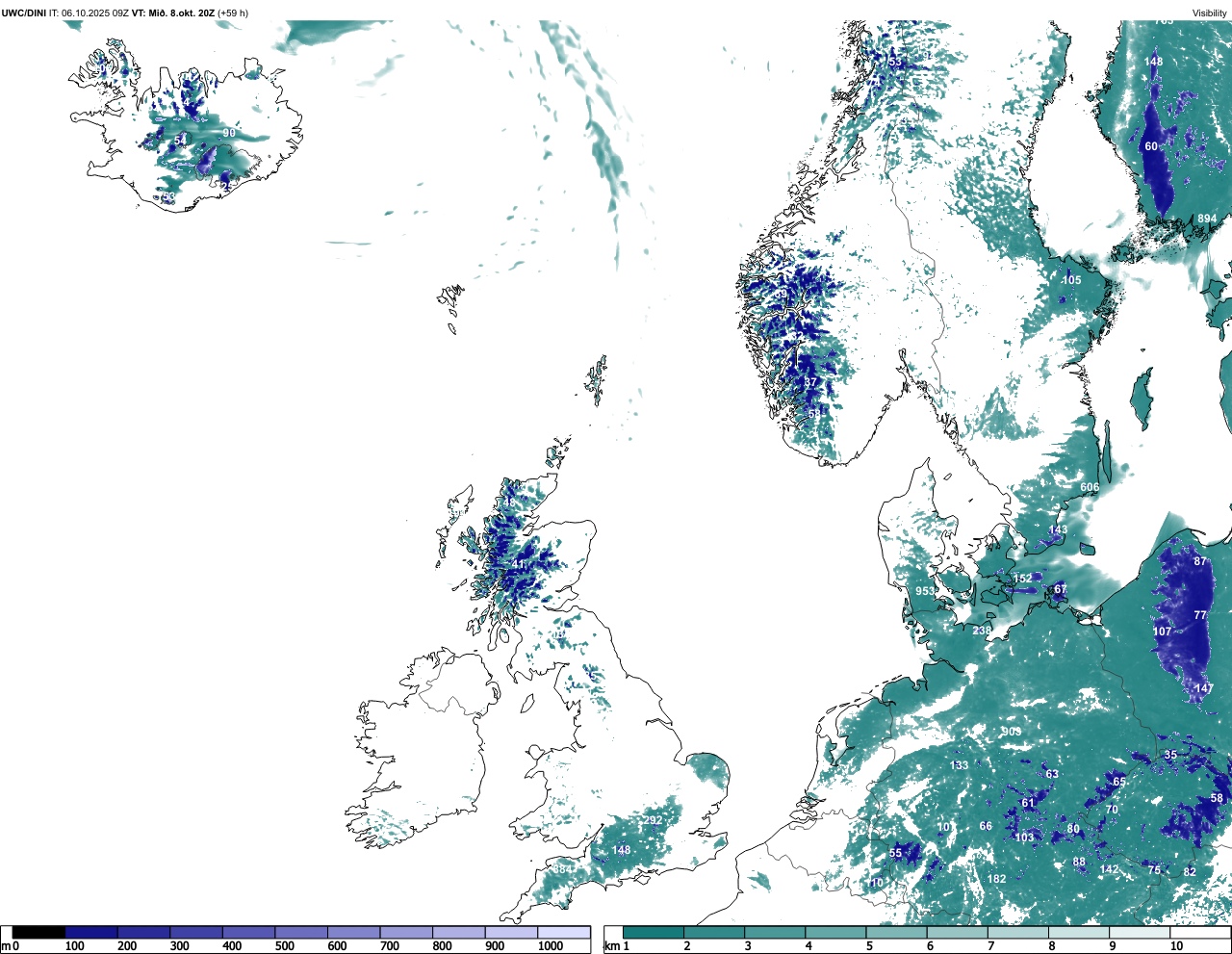Click the '77' value in the Baltic blue patch
This screenshot has width=1232, height=954.
pos(1200,615)
